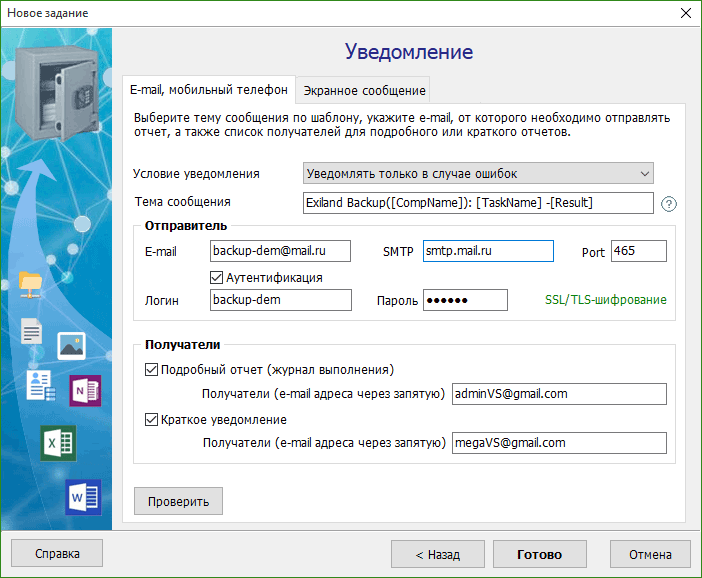Click the picture image icon
Screen dimensions: 702x578
(71, 345)
